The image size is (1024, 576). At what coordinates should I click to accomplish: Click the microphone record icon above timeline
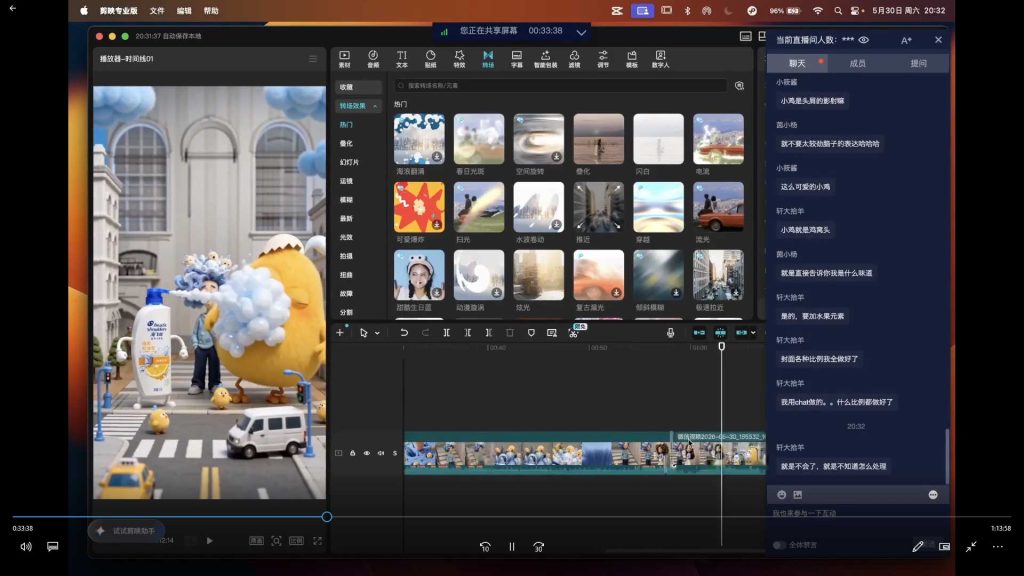click(x=670, y=332)
